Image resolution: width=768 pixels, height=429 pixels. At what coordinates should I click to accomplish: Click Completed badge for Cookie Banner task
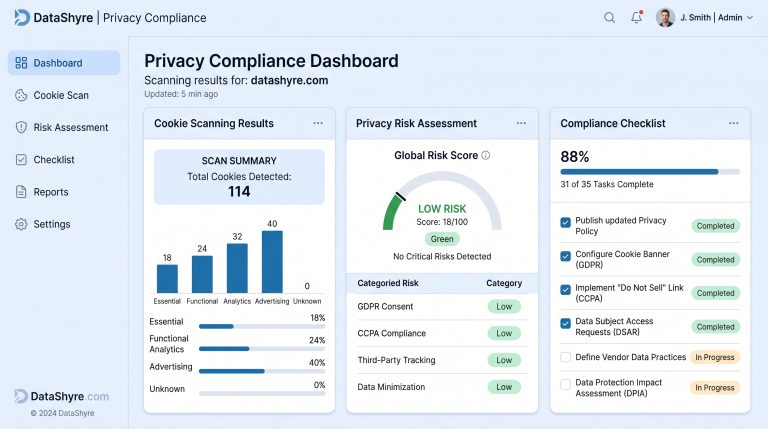pos(716,260)
